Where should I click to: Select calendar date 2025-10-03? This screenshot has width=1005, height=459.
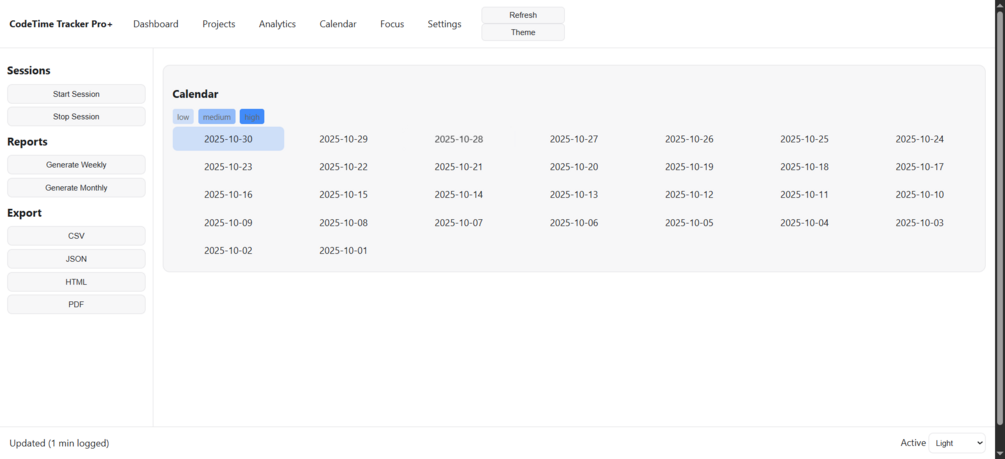(x=920, y=223)
